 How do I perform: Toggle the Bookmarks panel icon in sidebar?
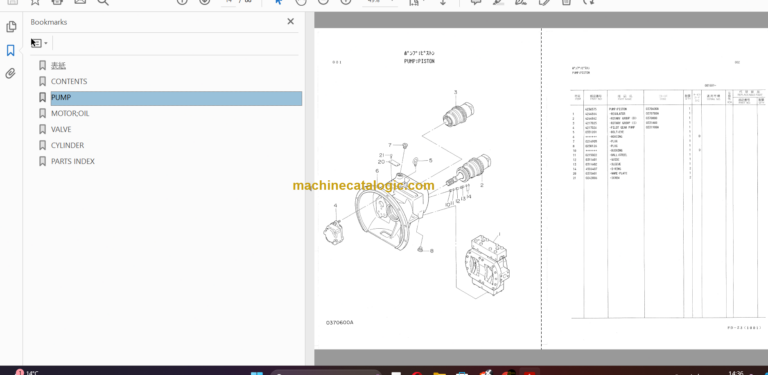pos(11,50)
